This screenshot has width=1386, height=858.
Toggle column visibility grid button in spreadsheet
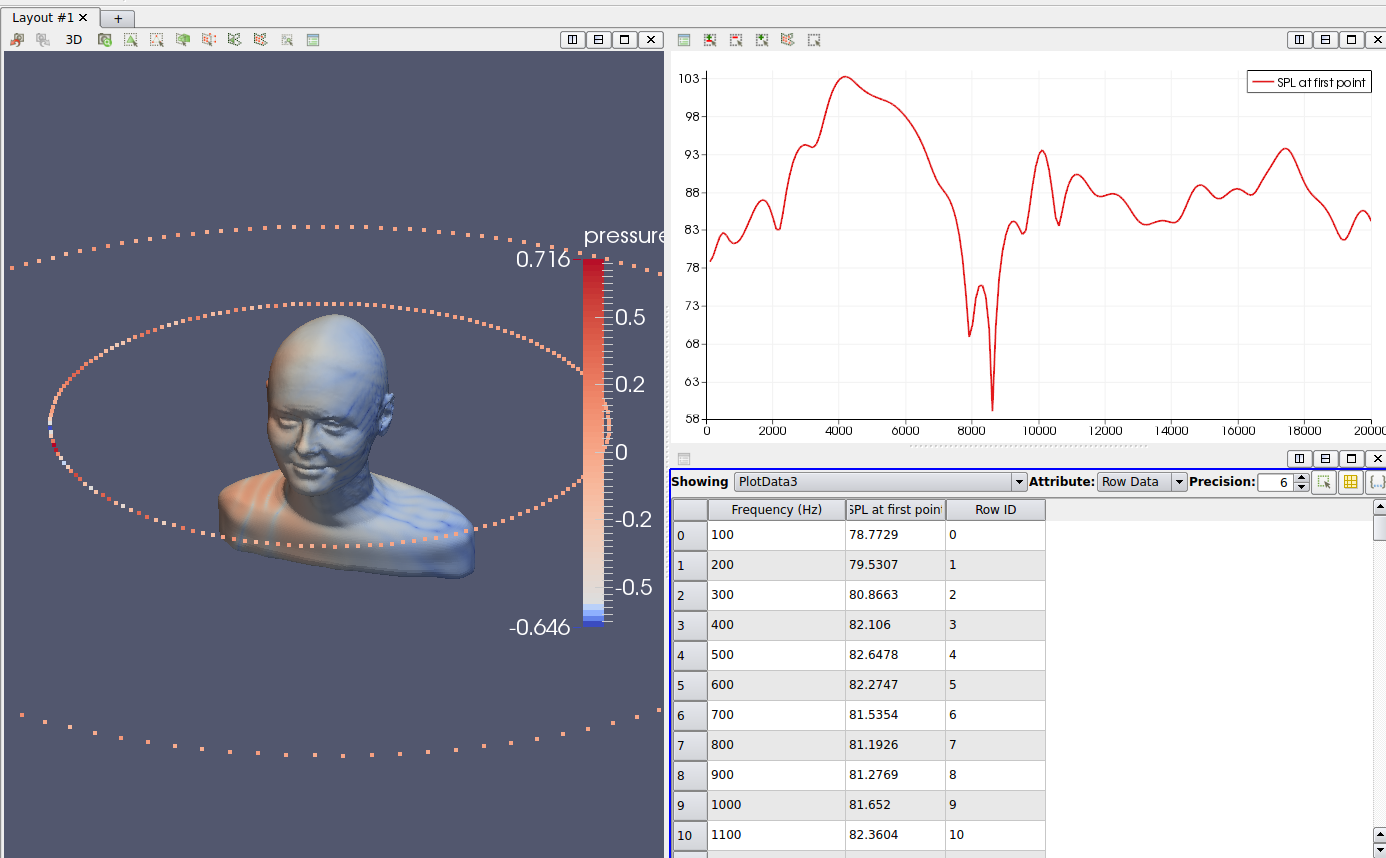tap(1350, 482)
